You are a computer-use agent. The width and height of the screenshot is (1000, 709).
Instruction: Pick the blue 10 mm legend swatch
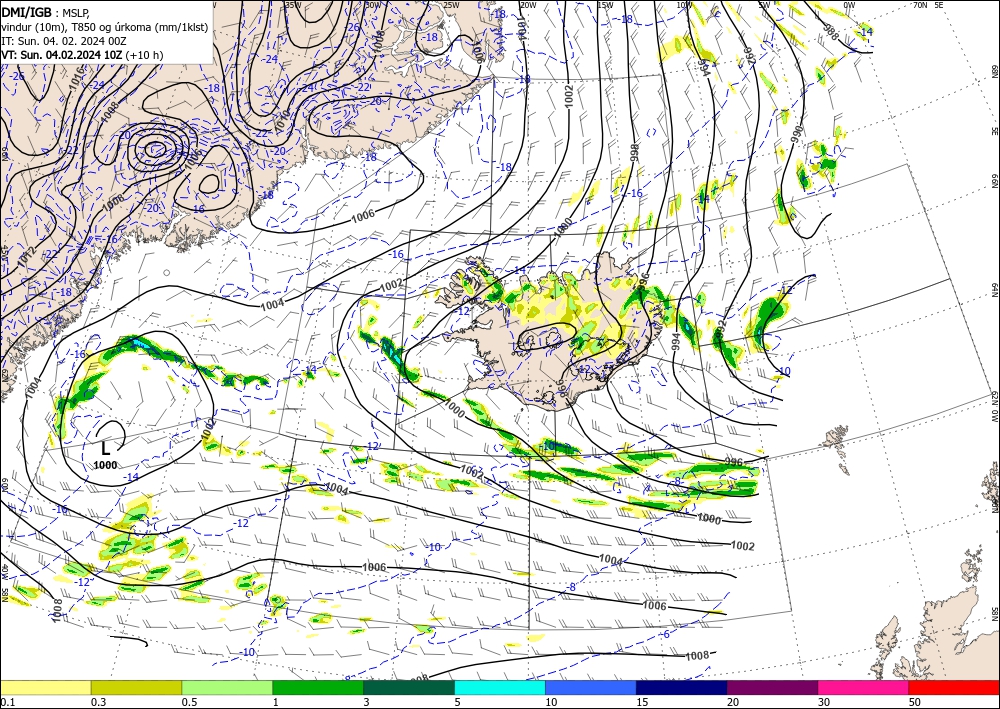591,687
